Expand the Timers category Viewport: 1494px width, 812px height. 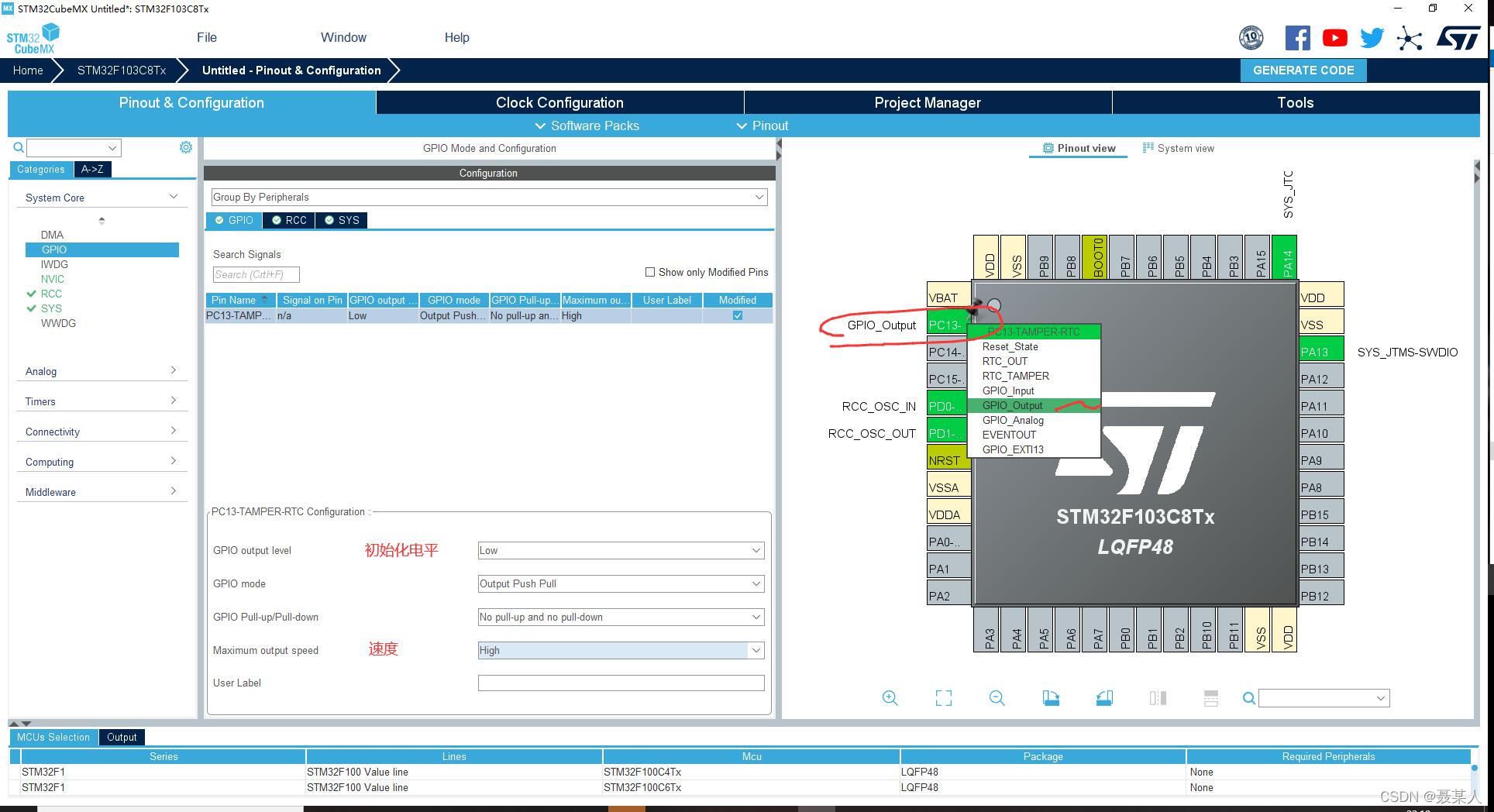click(174, 401)
